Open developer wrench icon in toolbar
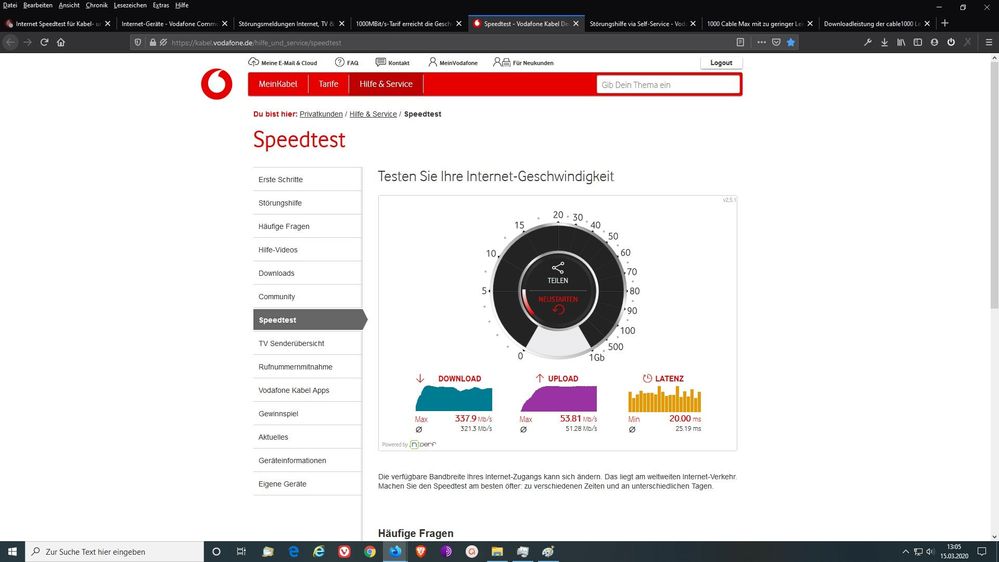 (868, 42)
